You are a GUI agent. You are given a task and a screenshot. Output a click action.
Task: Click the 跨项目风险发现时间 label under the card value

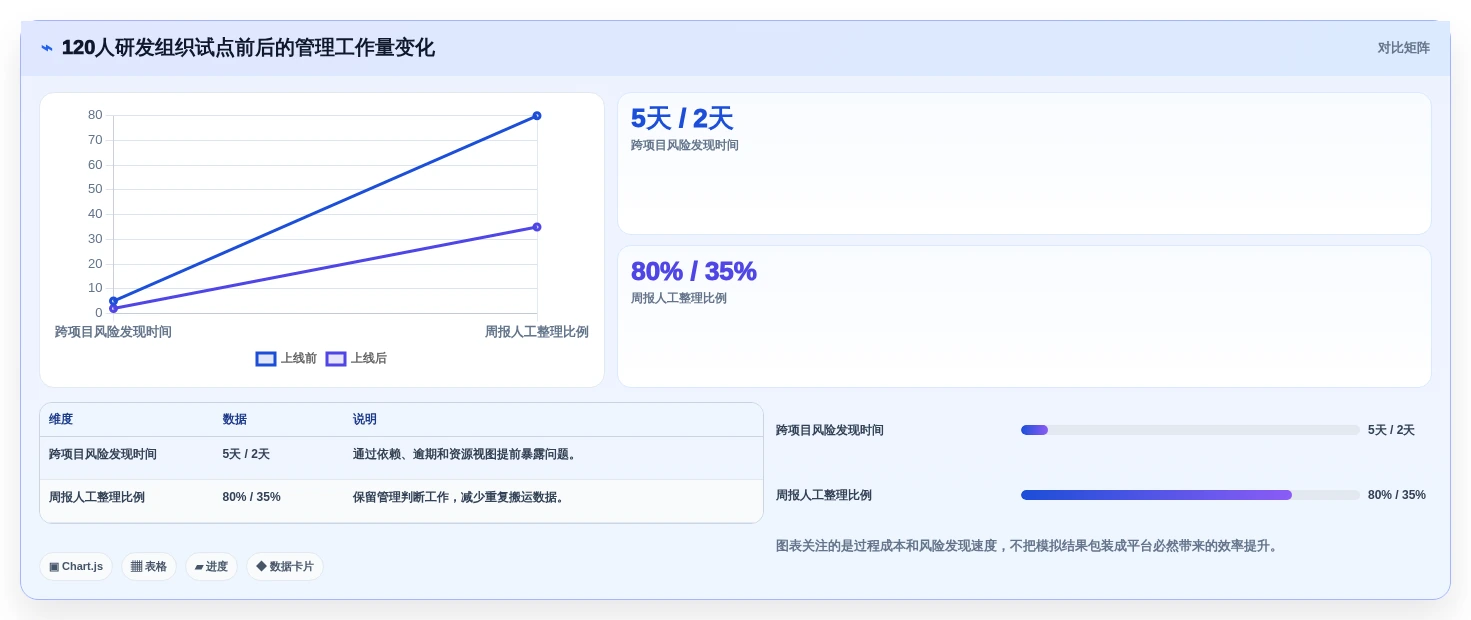click(685, 146)
